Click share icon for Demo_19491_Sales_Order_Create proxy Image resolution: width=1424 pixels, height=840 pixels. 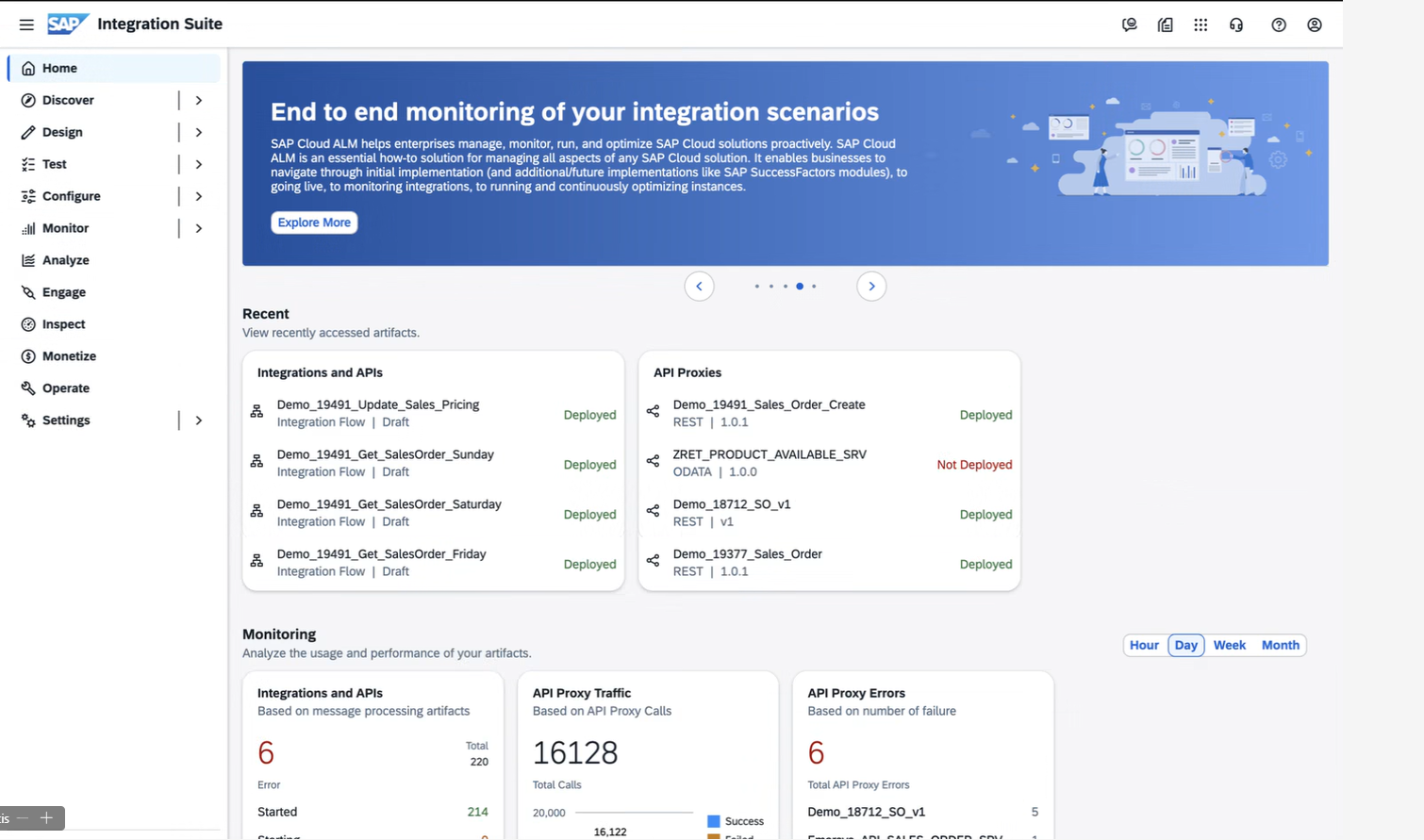point(653,410)
